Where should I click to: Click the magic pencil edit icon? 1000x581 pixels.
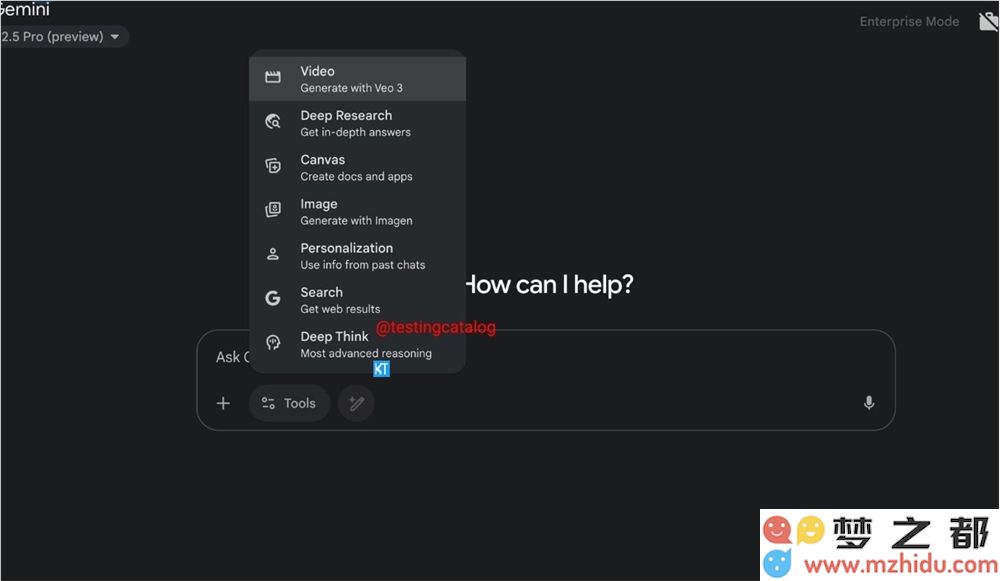pyautogui.click(x=357, y=403)
